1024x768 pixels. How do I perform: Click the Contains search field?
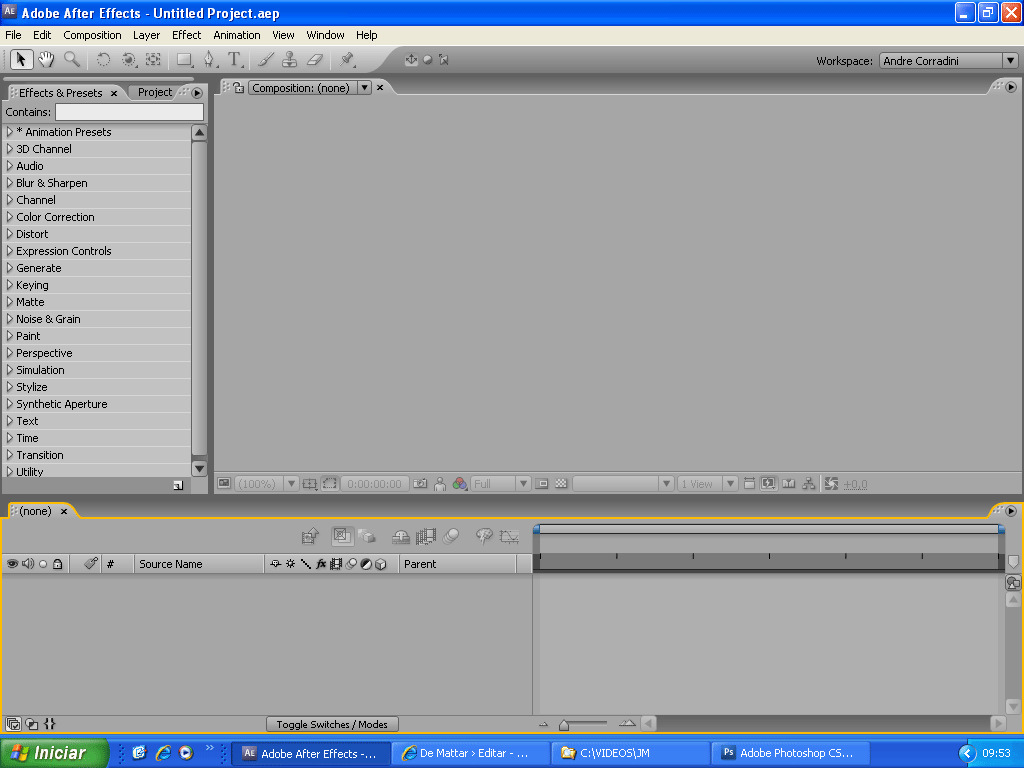pos(129,112)
